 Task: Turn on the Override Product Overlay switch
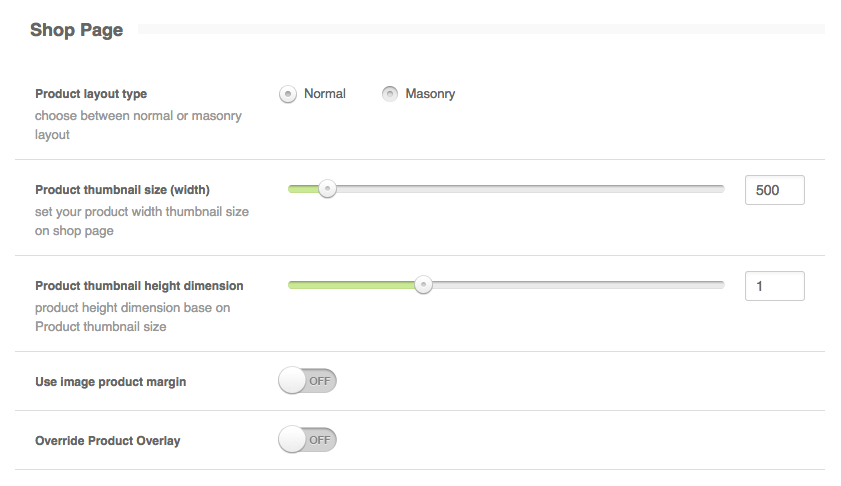(x=307, y=440)
